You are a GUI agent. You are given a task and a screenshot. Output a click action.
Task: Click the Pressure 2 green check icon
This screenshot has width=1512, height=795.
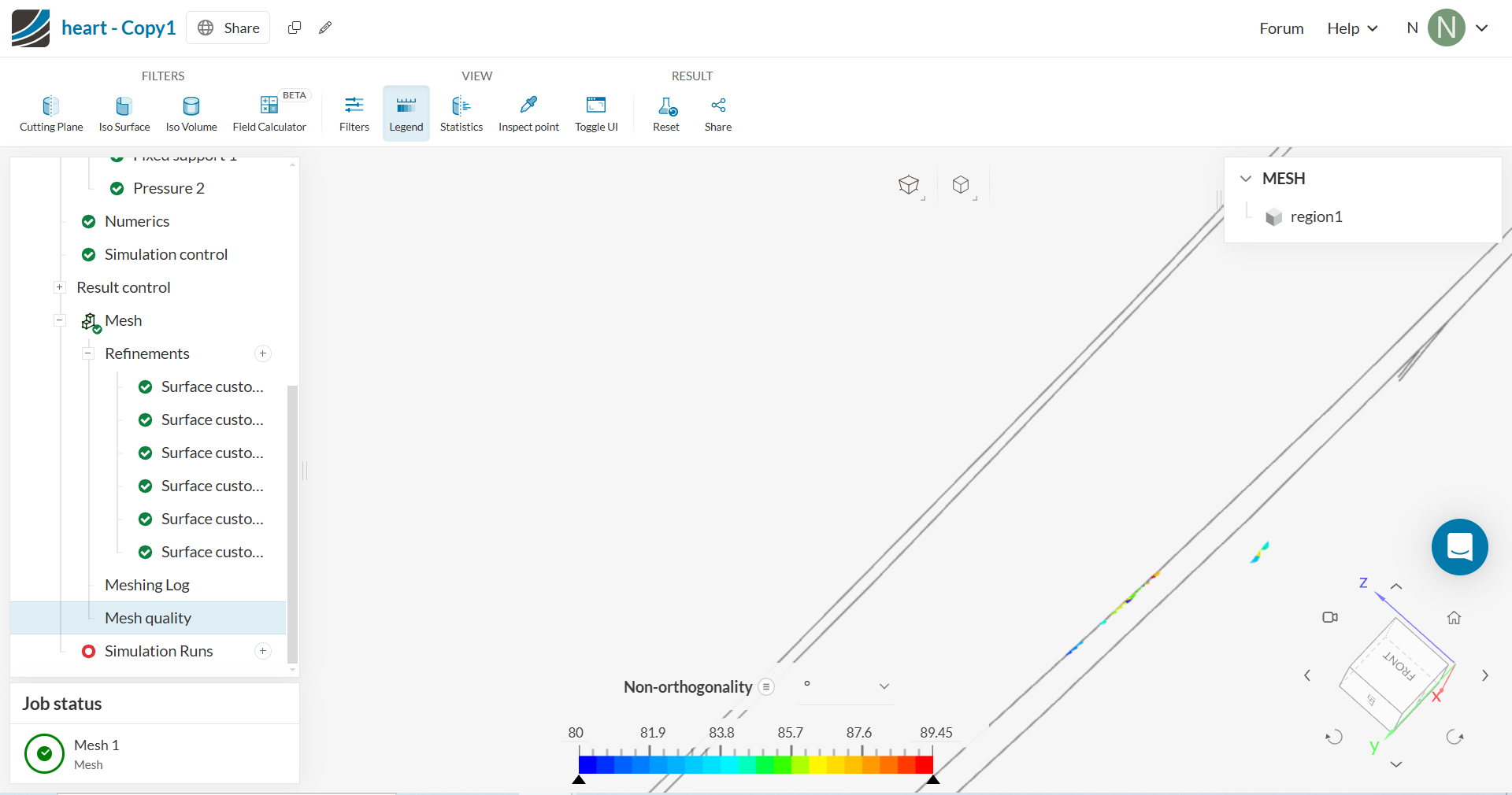click(x=117, y=188)
